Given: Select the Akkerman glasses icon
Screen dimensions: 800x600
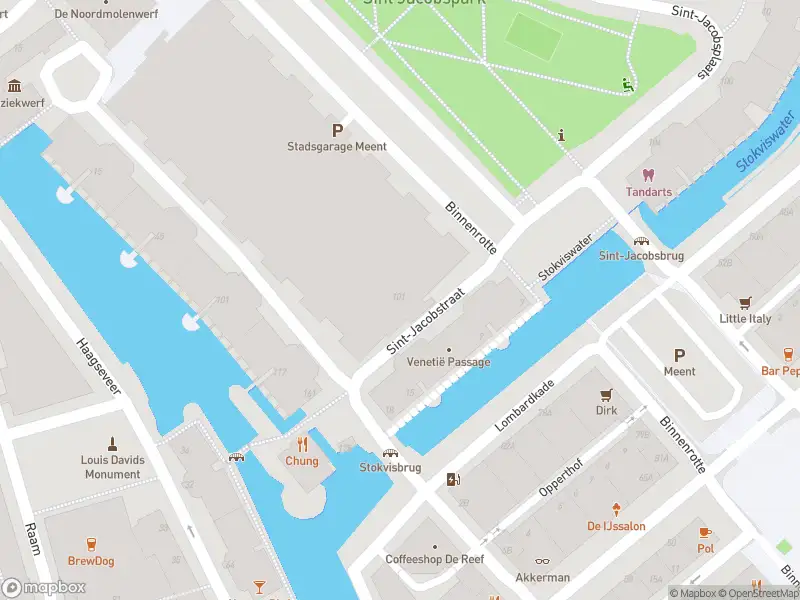Looking at the screenshot, I should pyautogui.click(x=542, y=561).
